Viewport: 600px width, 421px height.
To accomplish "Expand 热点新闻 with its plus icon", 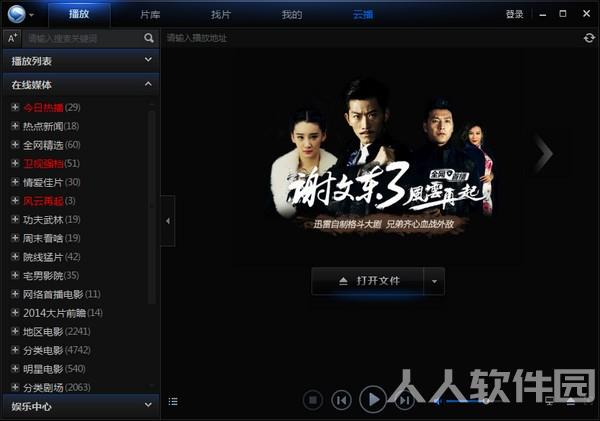I will coord(15,126).
